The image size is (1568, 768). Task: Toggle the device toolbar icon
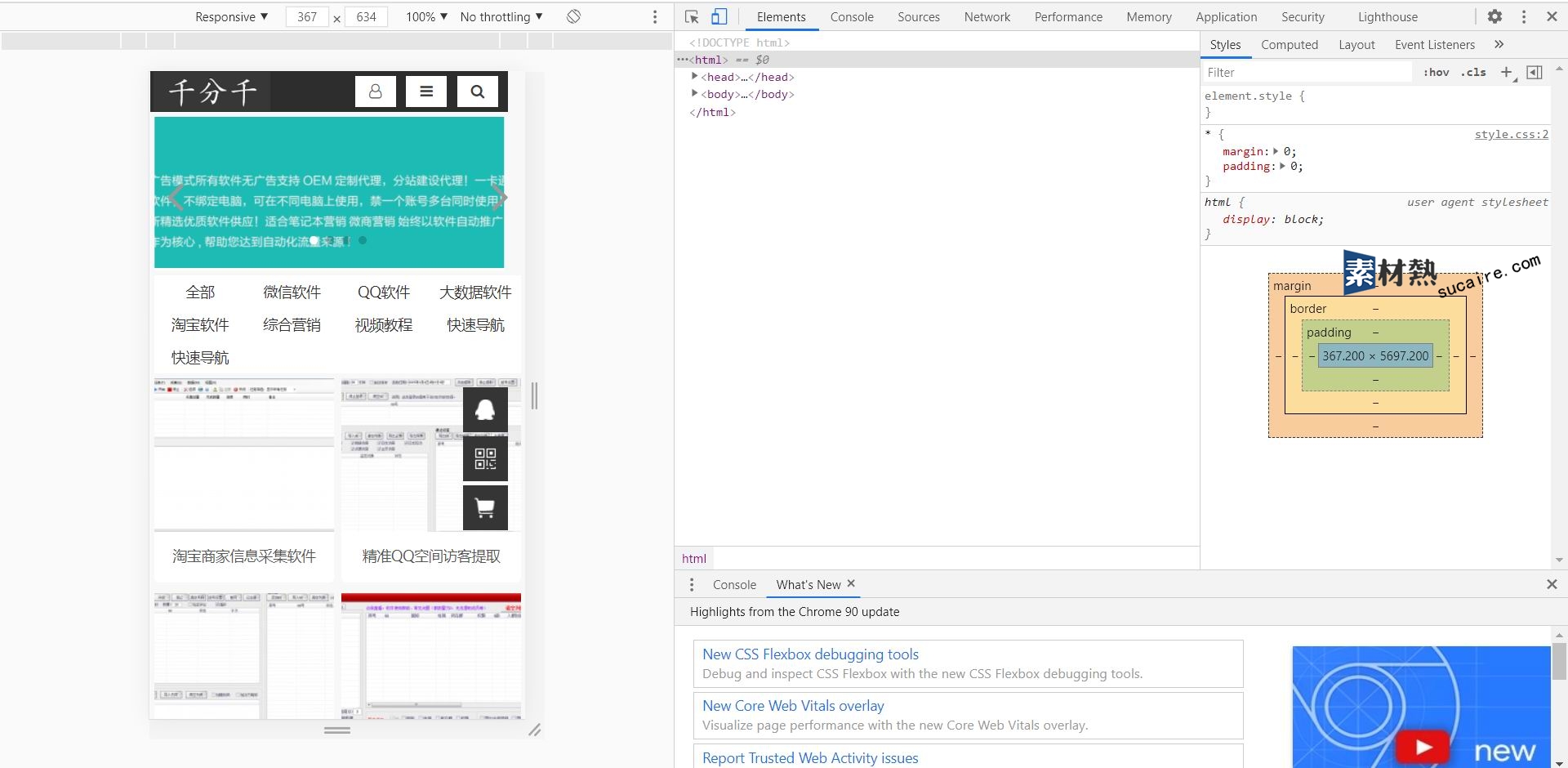[719, 16]
